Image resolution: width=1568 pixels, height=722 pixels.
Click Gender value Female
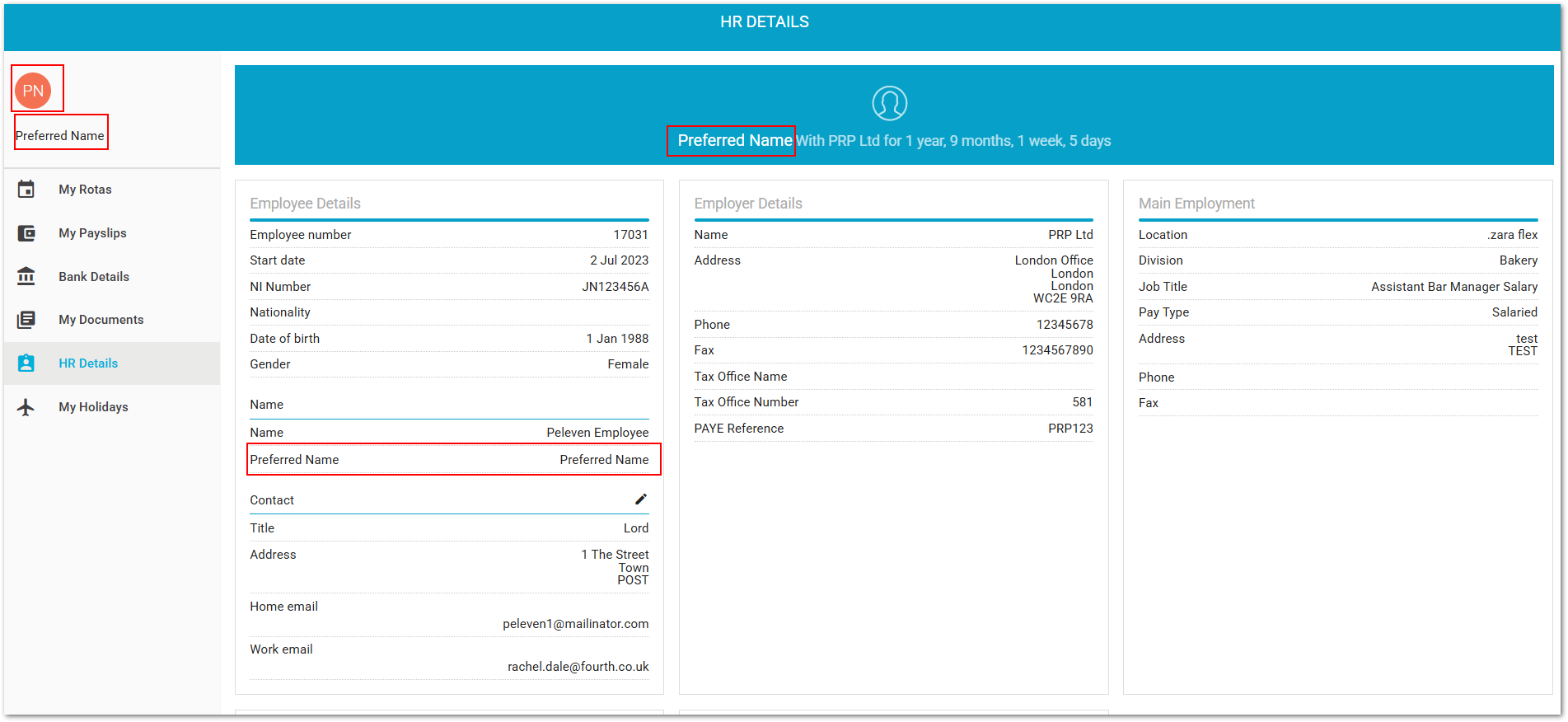click(628, 364)
